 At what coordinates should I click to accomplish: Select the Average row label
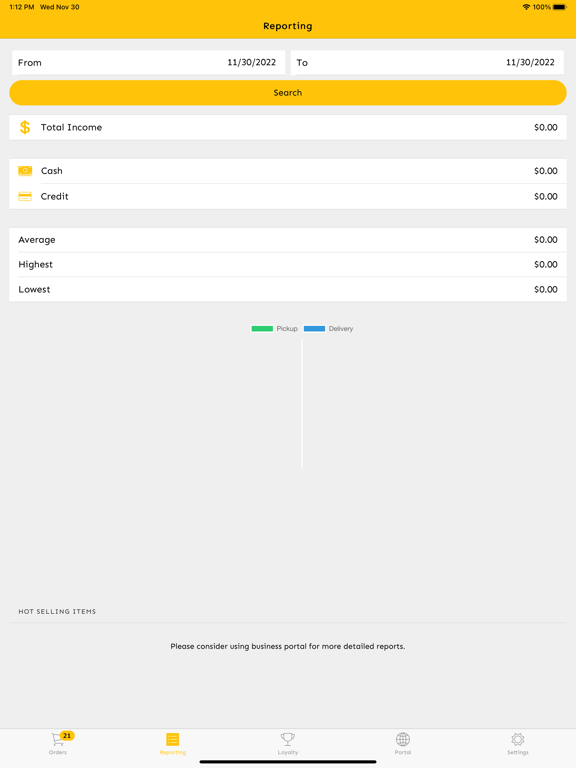click(37, 240)
